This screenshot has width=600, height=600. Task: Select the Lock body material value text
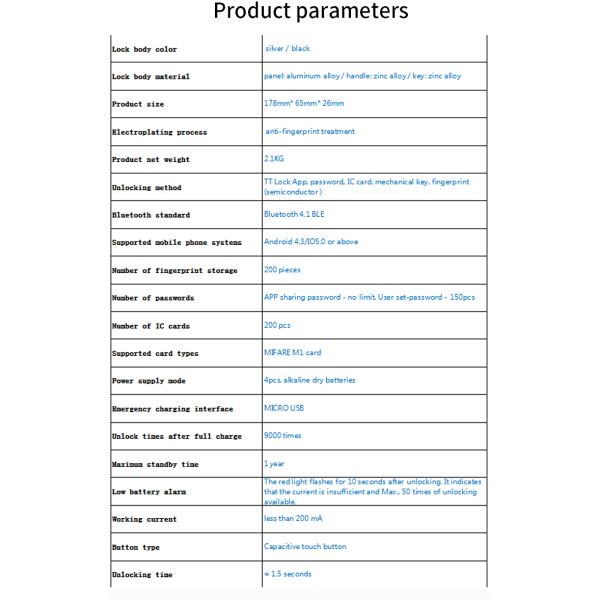pos(362,76)
